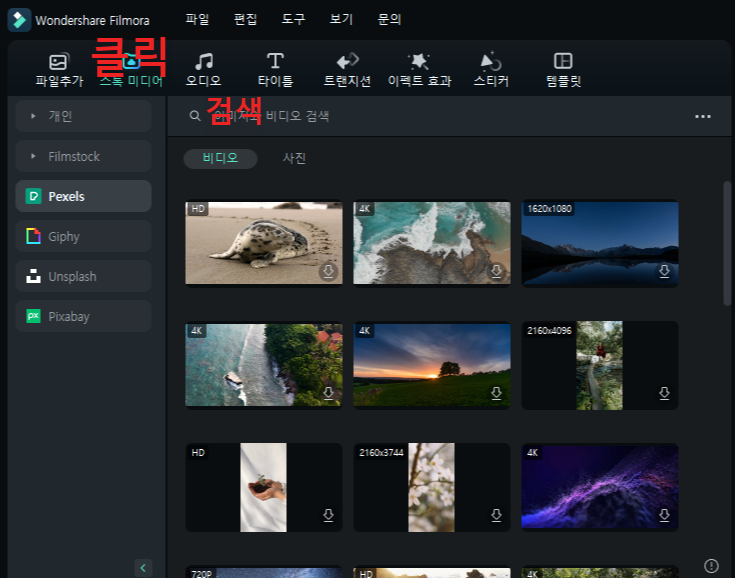Download the tropical coast 4K video

coord(328,393)
